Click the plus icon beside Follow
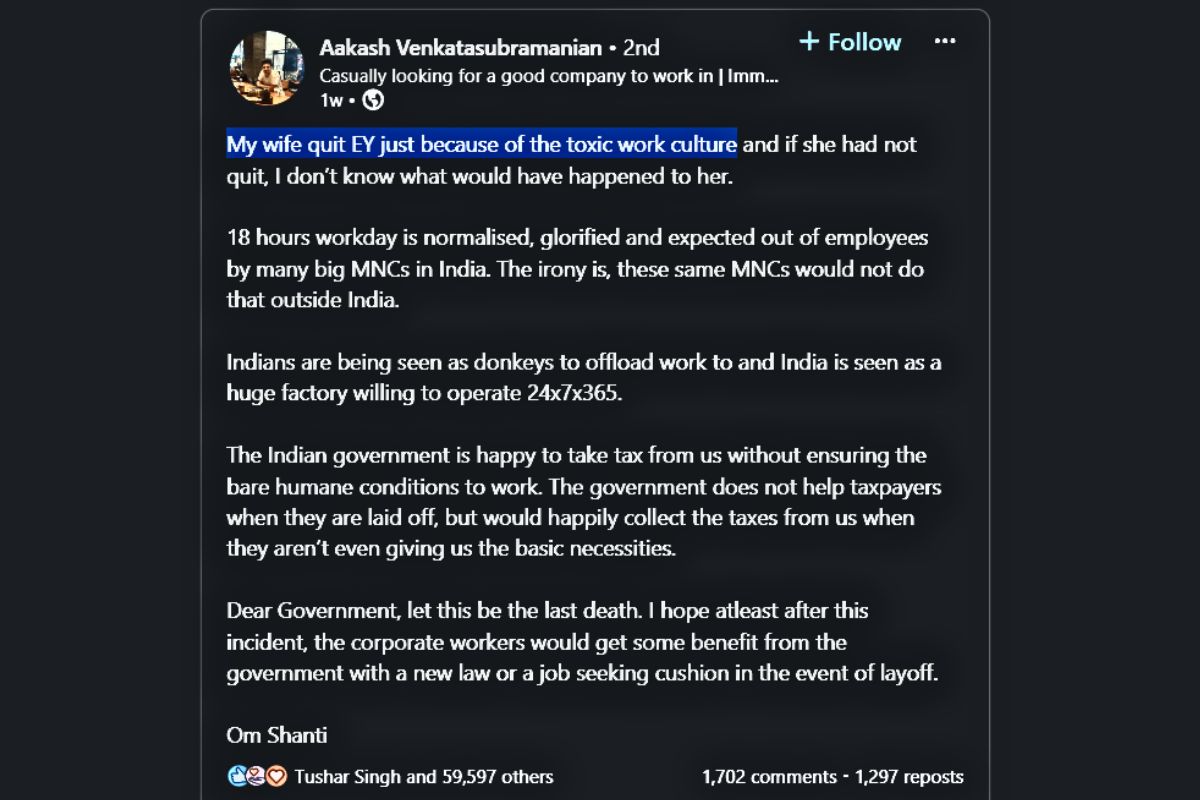This screenshot has width=1200, height=800. click(x=809, y=41)
